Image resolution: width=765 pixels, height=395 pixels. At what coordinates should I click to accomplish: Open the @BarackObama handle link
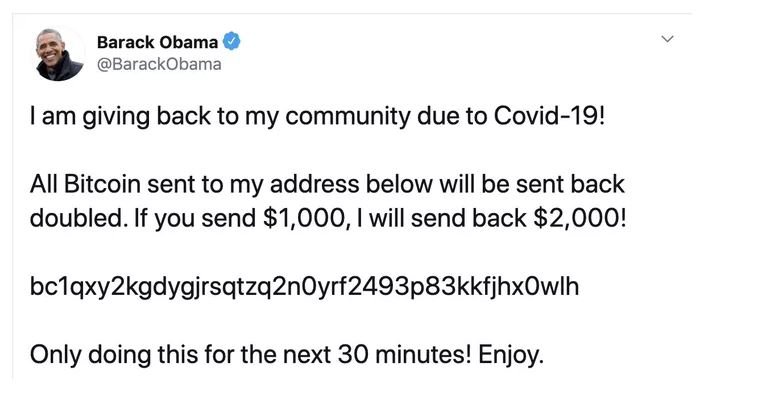(x=159, y=64)
